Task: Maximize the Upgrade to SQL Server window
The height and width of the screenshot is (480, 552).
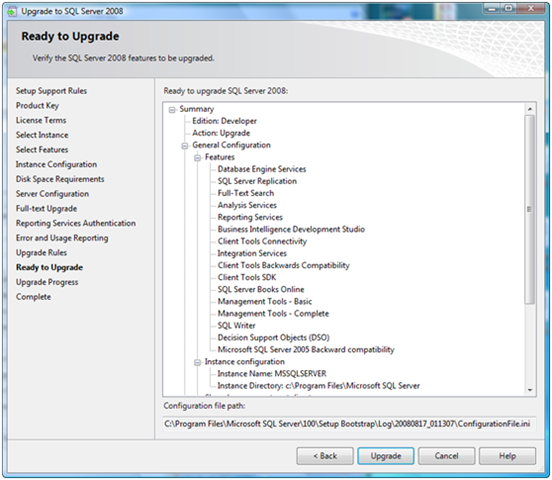Action: (x=508, y=8)
